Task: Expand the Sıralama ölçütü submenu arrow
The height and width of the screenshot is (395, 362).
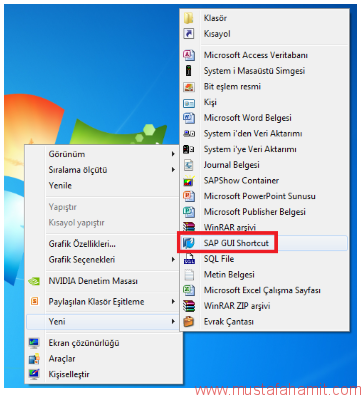Action: click(173, 170)
